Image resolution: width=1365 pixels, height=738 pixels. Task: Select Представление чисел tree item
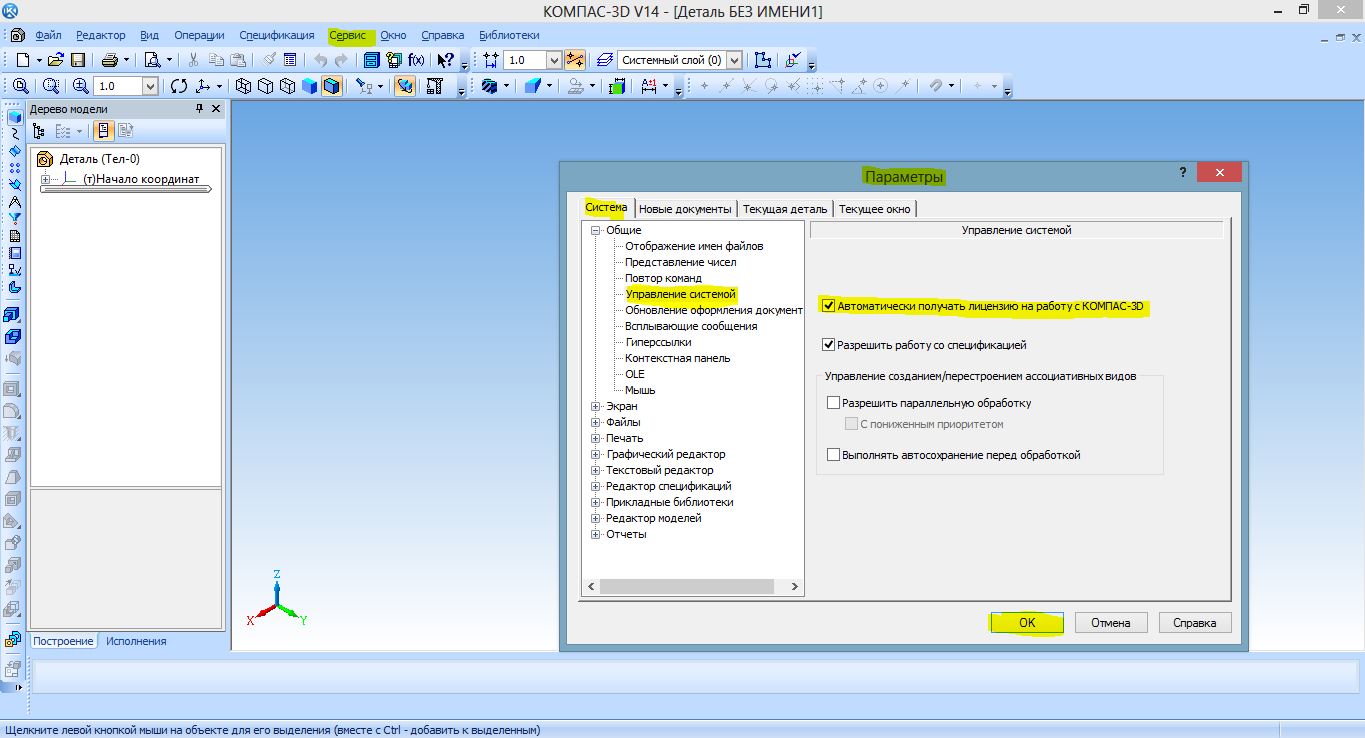681,262
